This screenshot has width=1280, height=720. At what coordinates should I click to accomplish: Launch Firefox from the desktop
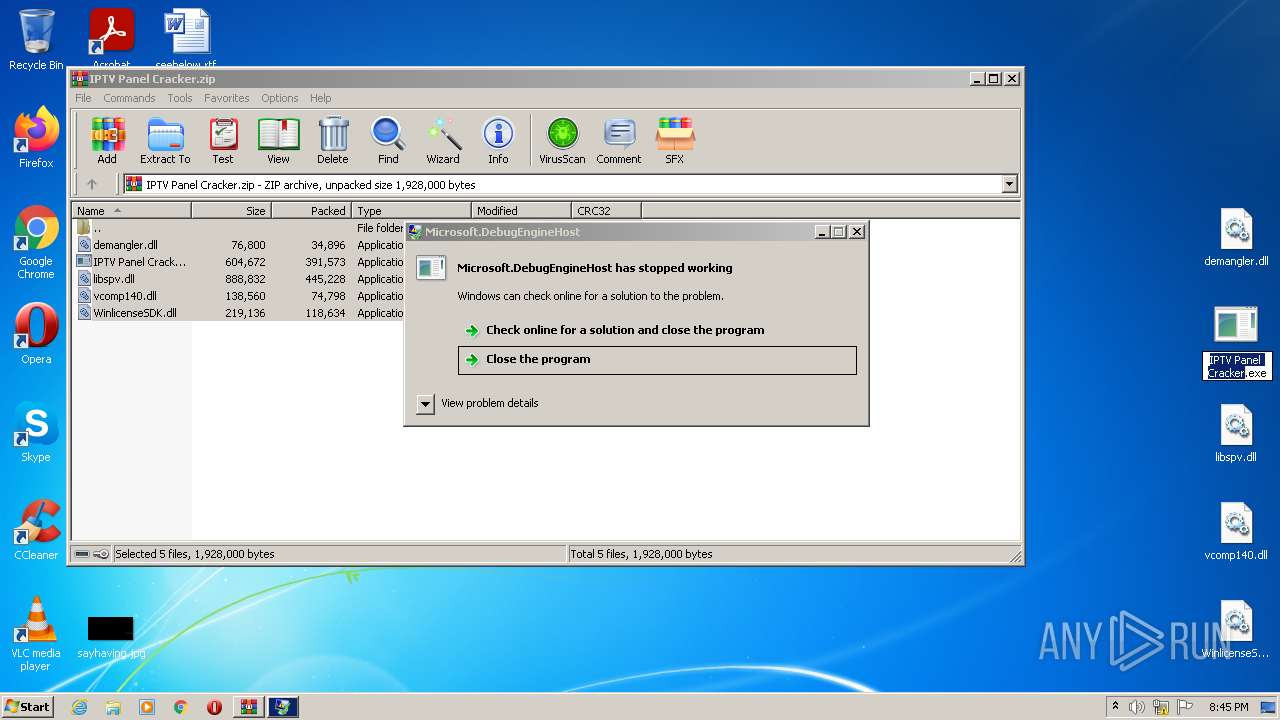pyautogui.click(x=36, y=138)
